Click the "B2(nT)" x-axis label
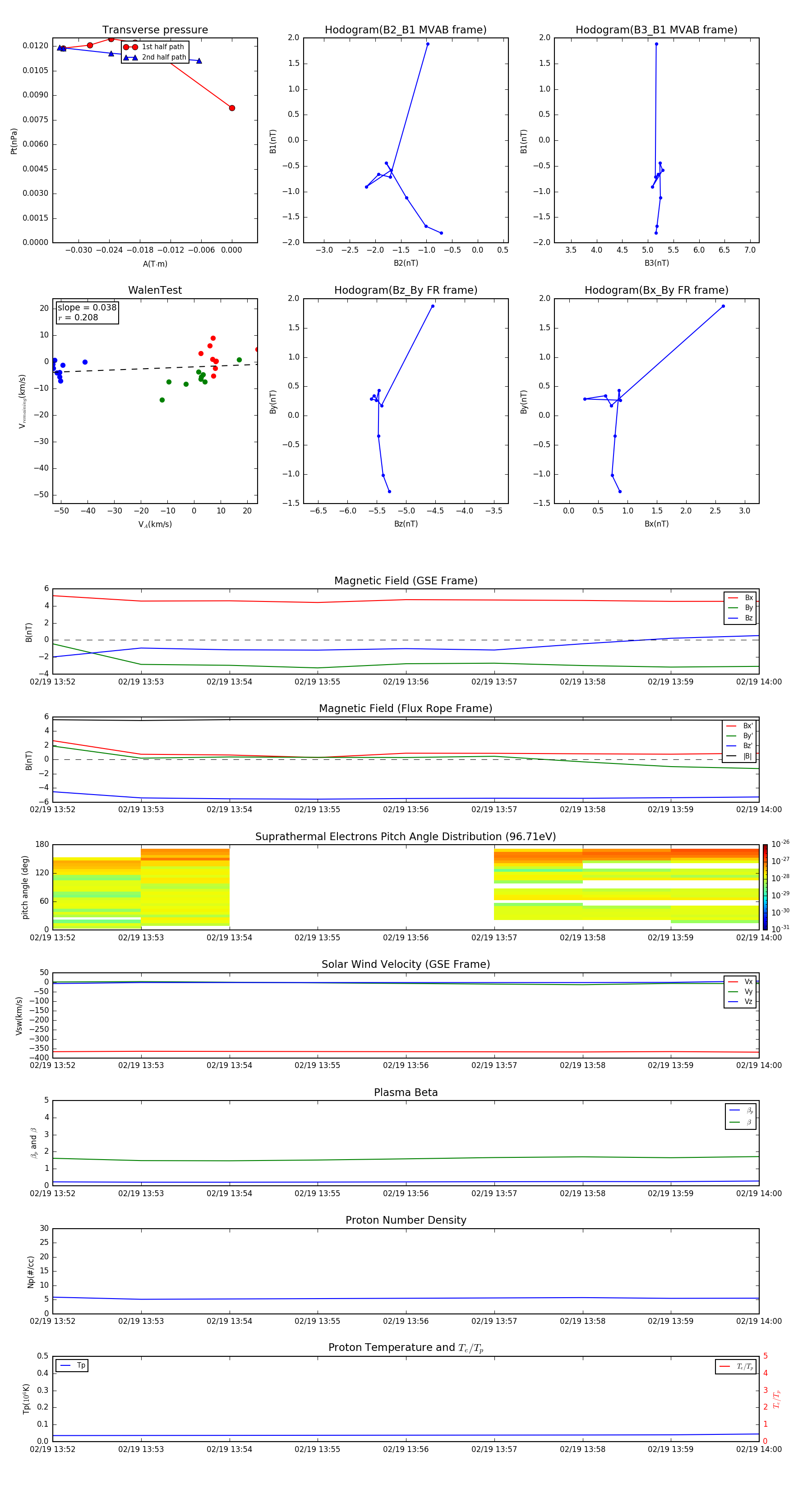812x1489 pixels. 406,263
